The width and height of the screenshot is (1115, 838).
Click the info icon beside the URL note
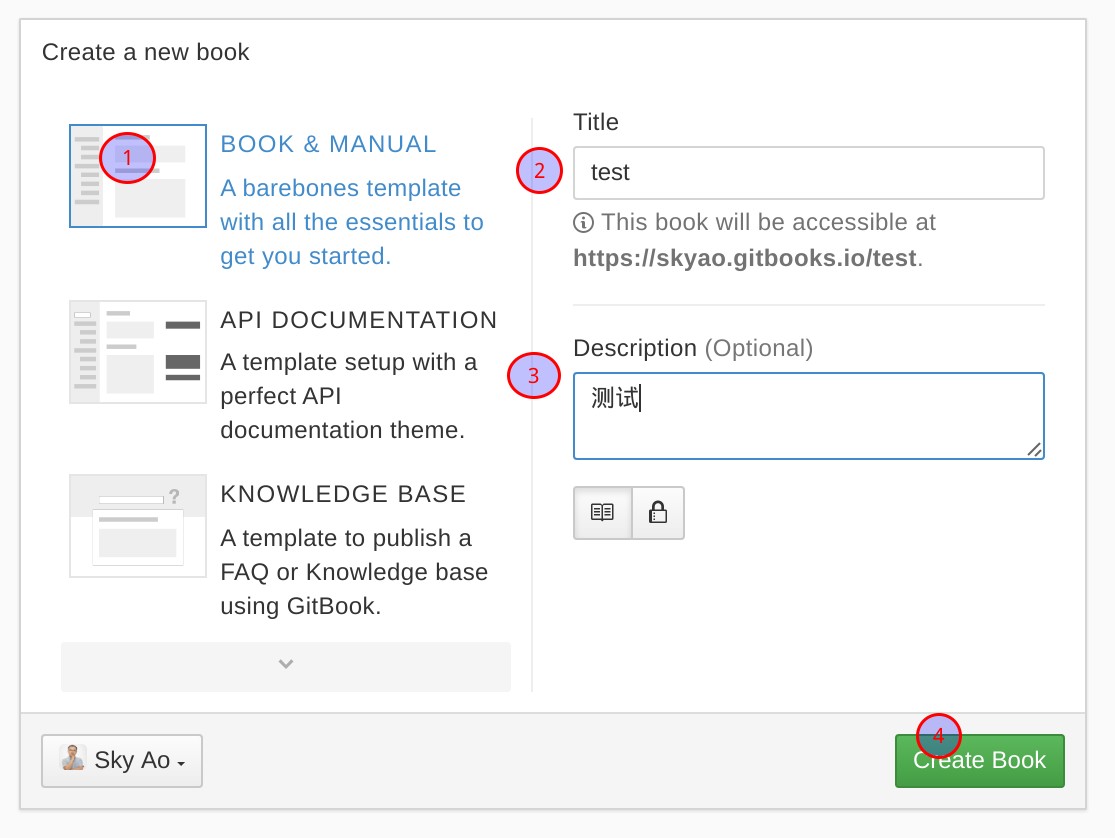[583, 222]
